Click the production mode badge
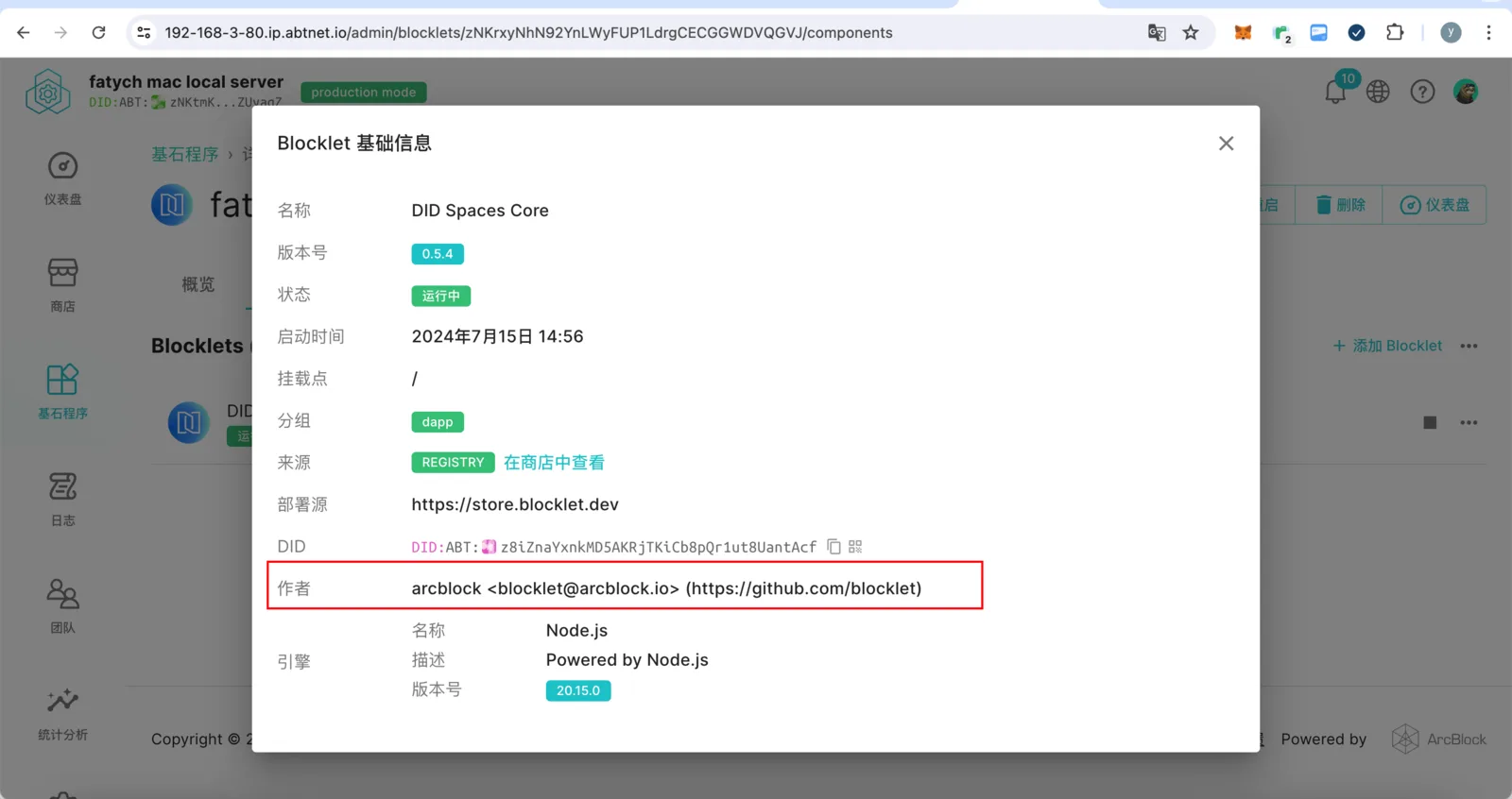The width and height of the screenshot is (1512, 799). (x=364, y=93)
